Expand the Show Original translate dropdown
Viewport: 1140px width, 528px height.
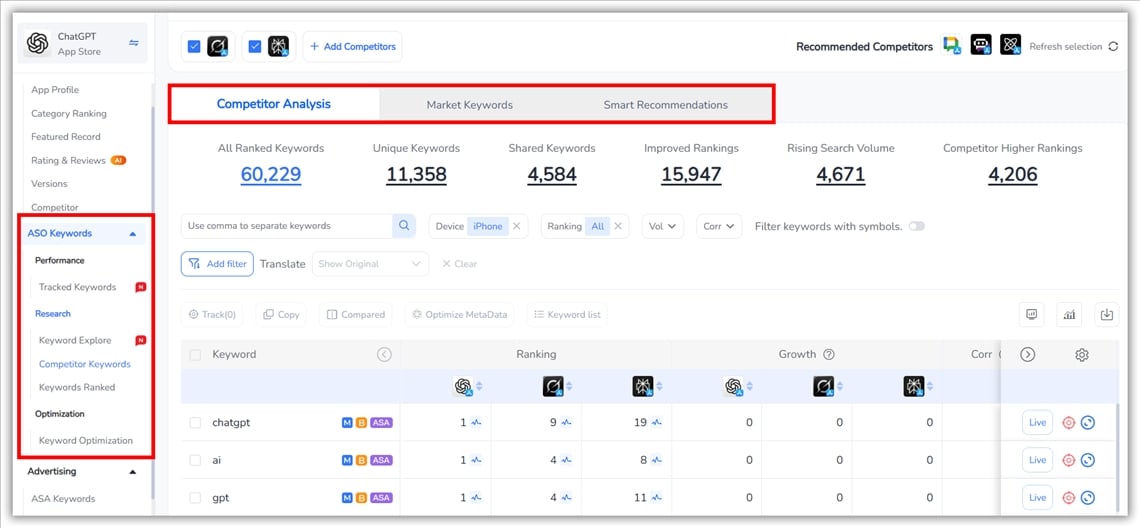pos(370,264)
